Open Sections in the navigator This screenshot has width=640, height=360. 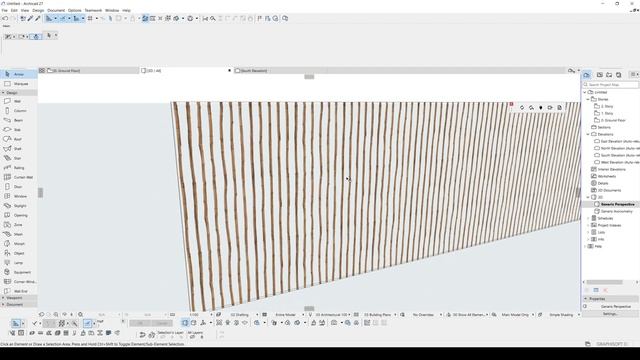604,127
